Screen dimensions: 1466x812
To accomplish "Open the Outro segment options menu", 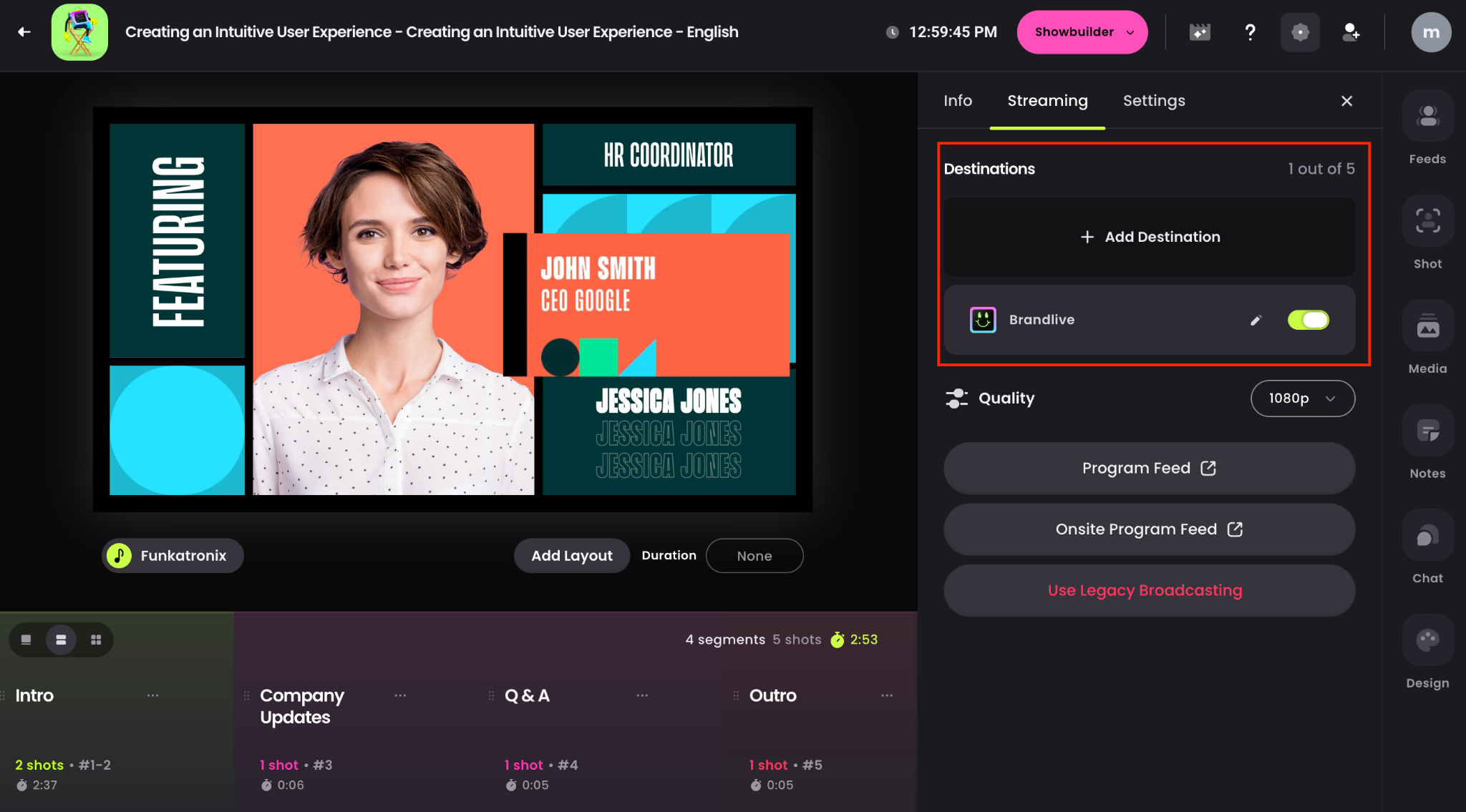I will [887, 695].
